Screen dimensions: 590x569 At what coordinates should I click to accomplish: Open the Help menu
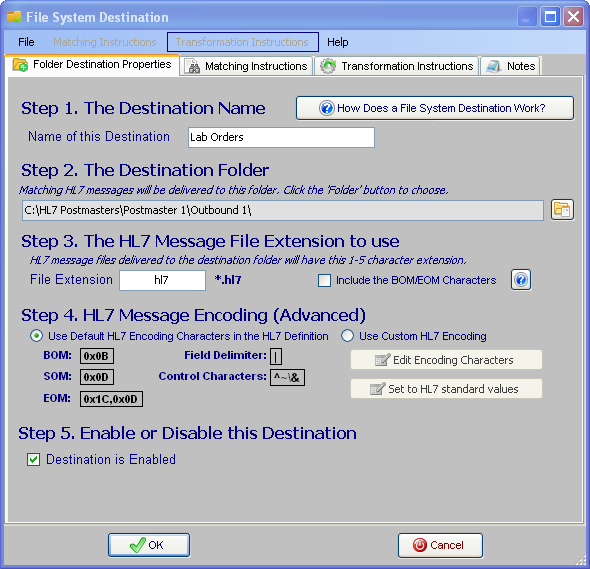(x=338, y=42)
